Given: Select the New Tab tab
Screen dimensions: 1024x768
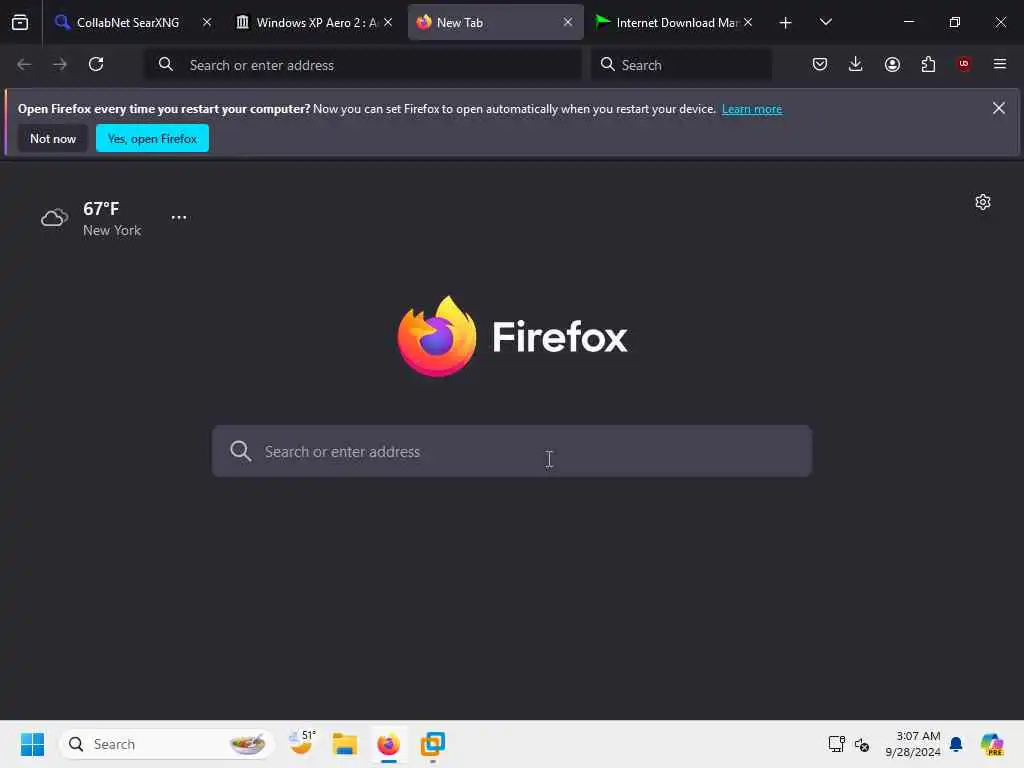Looking at the screenshot, I should coord(496,22).
